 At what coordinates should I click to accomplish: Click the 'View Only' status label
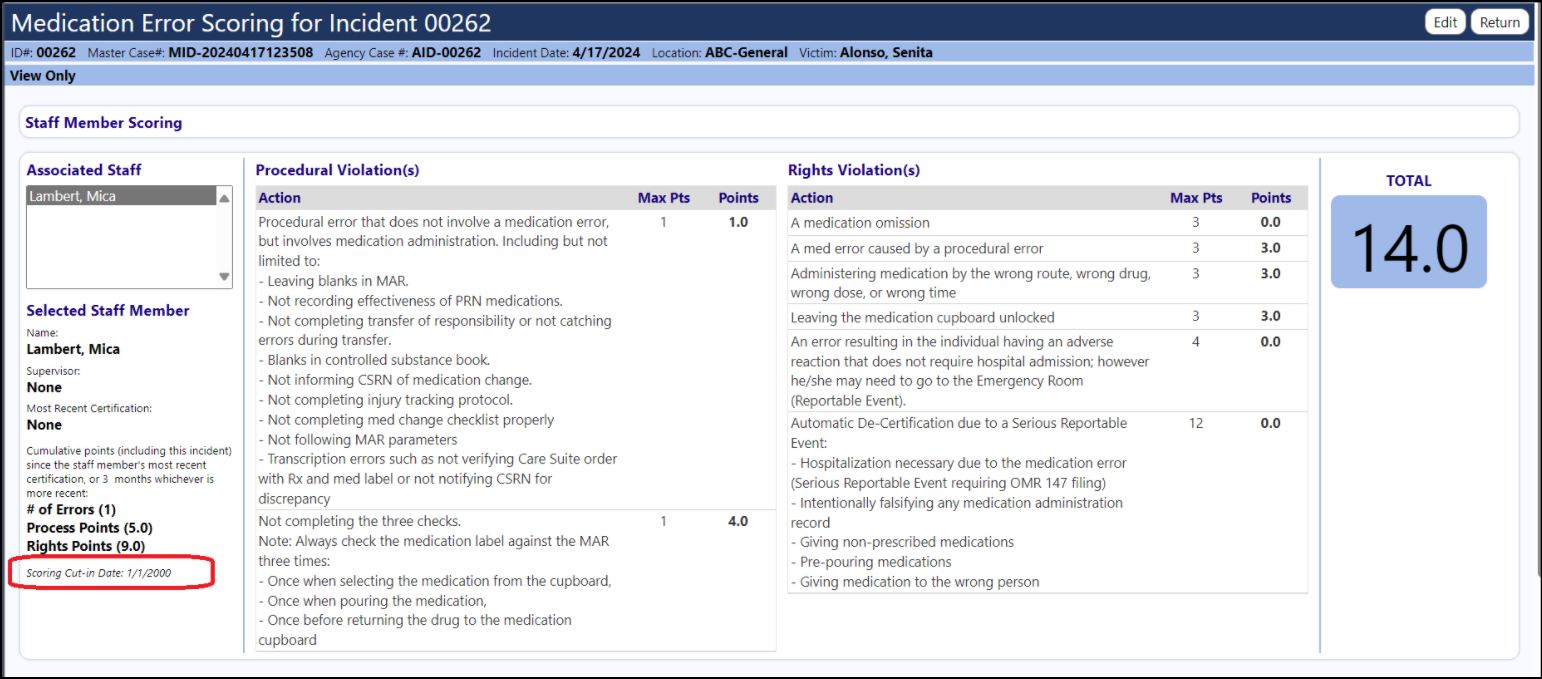[42, 75]
